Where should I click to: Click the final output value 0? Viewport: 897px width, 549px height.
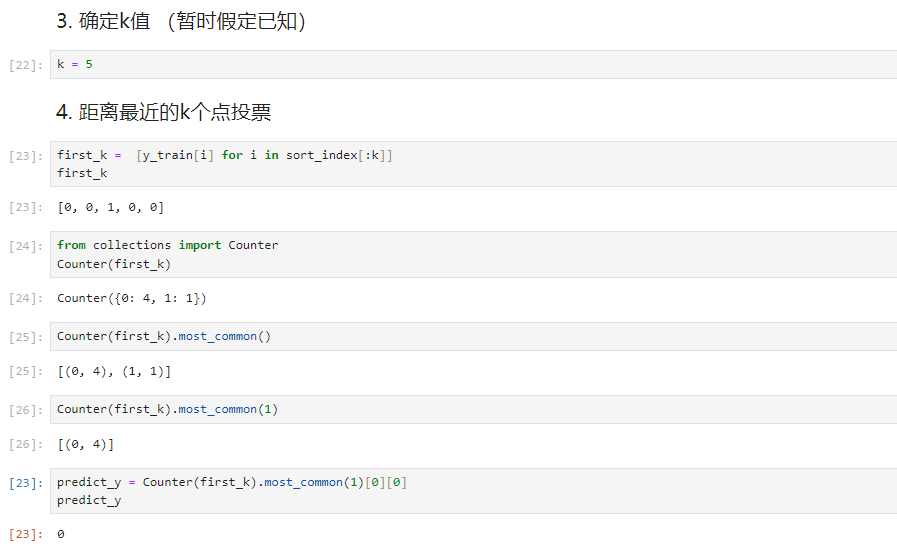click(x=61, y=534)
